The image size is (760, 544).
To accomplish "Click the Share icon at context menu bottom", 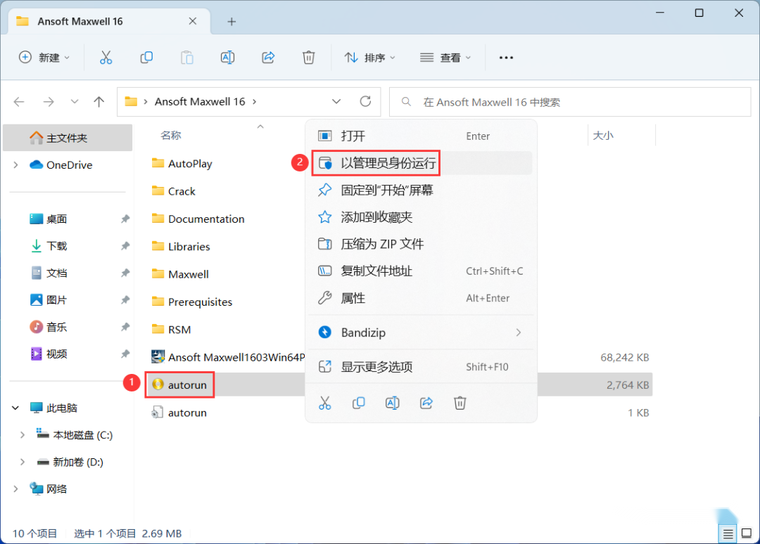I will 426,403.
